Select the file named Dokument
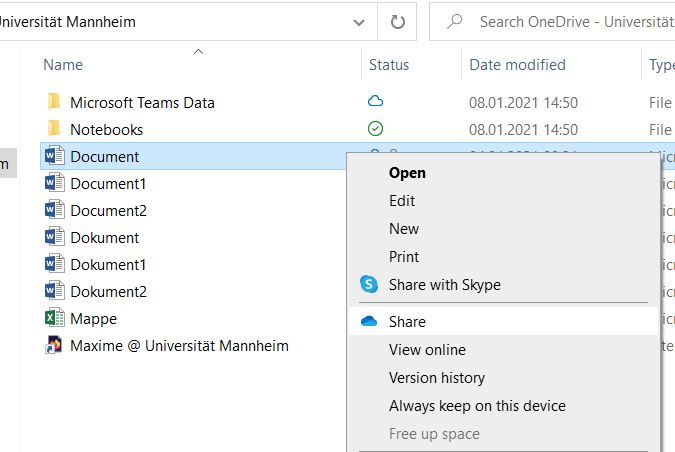 (105, 238)
